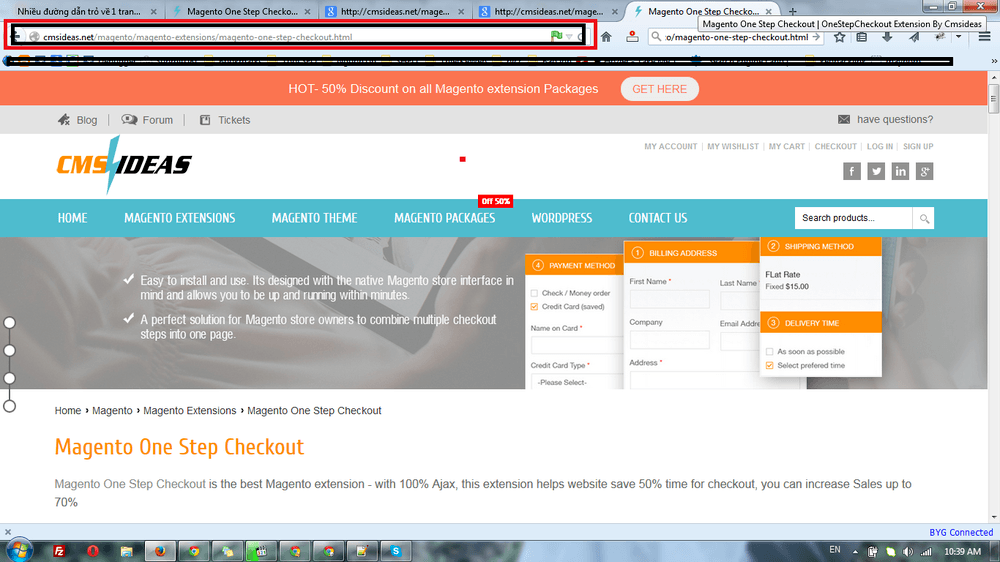Toggle the Select prefered time checkbox

[769, 366]
